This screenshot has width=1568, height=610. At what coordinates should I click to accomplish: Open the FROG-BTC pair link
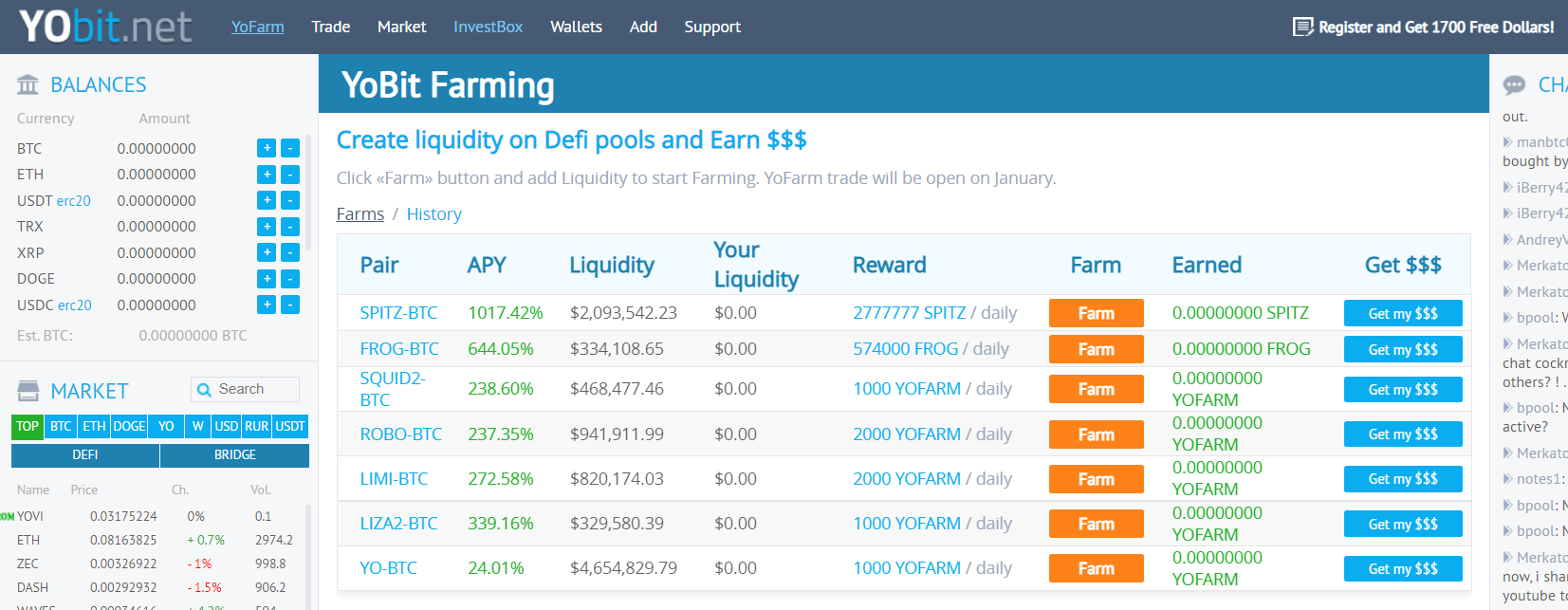[399, 349]
